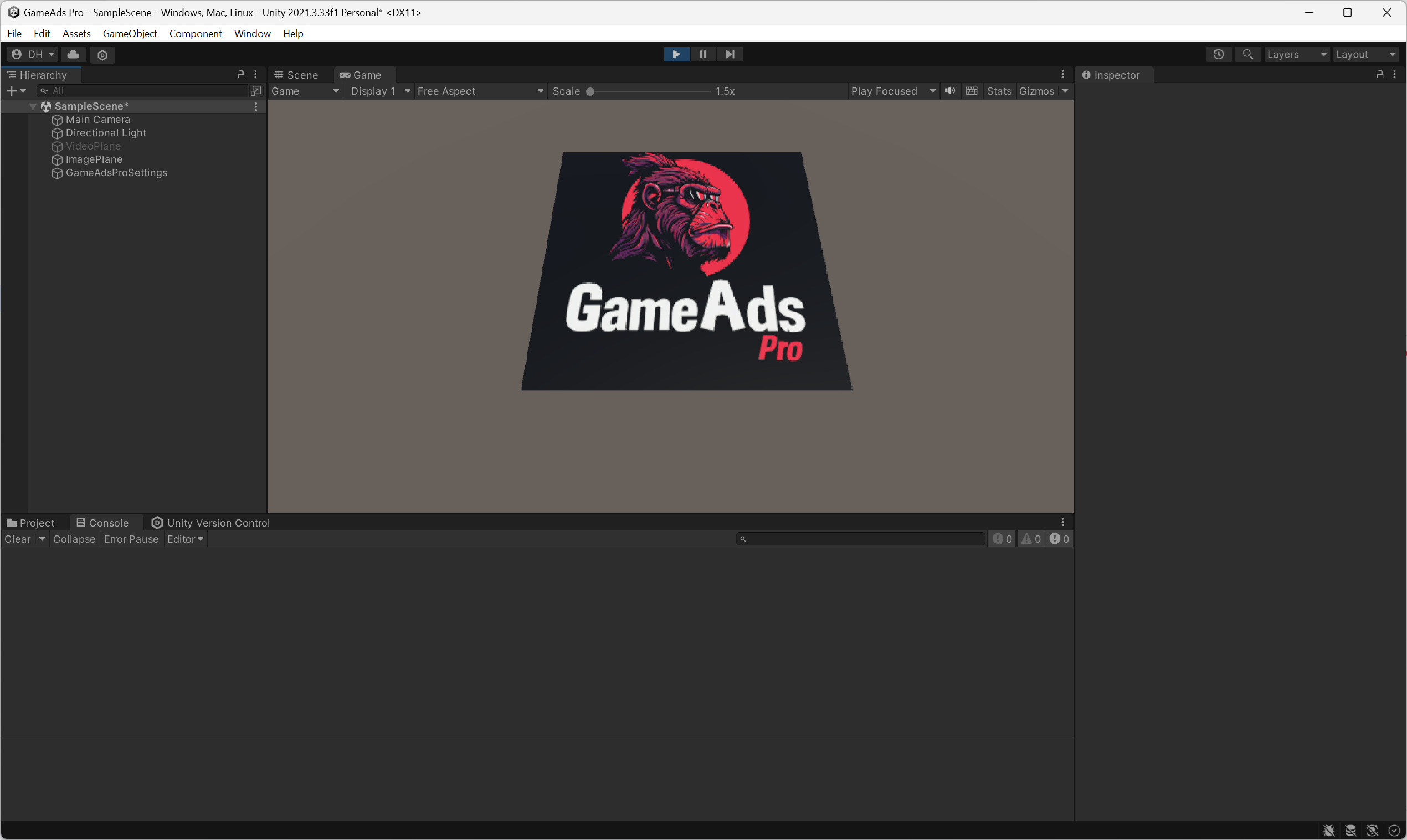Select ImagePlane in the Hierarchy
This screenshot has height=840, width=1407.
pyautogui.click(x=94, y=159)
